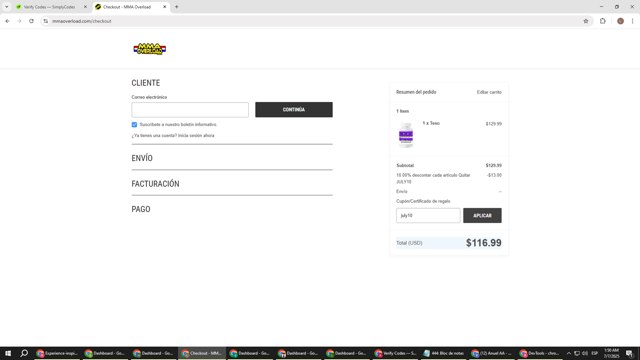Open the Chrome profile avatar
The image size is (640, 360).
coord(620,21)
